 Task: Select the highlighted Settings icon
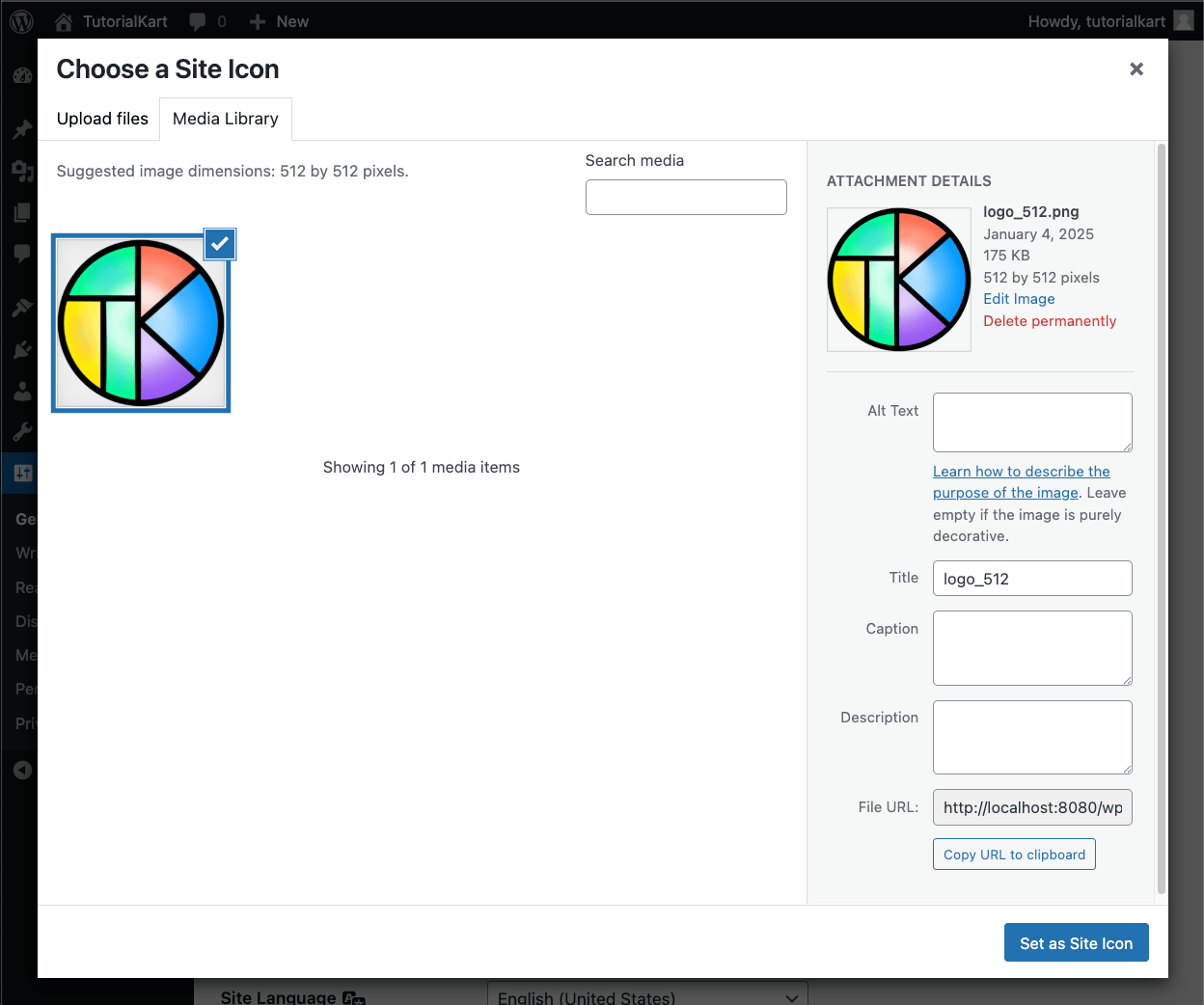click(20, 474)
